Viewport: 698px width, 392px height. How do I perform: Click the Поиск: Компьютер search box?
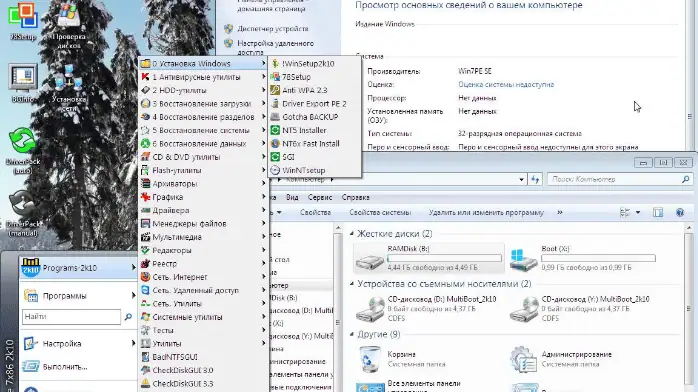point(620,180)
